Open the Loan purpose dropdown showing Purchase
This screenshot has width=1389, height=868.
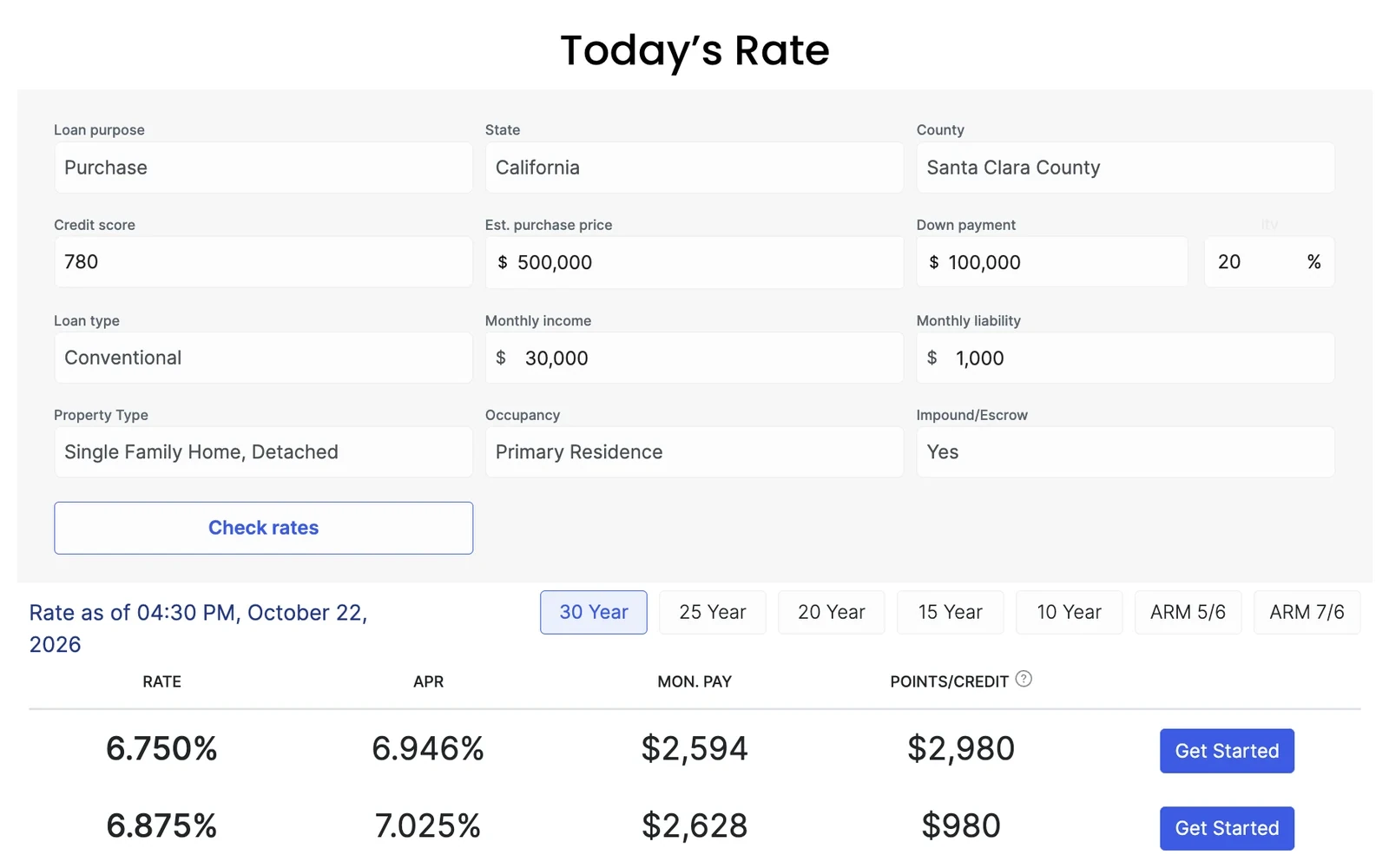pos(263,168)
